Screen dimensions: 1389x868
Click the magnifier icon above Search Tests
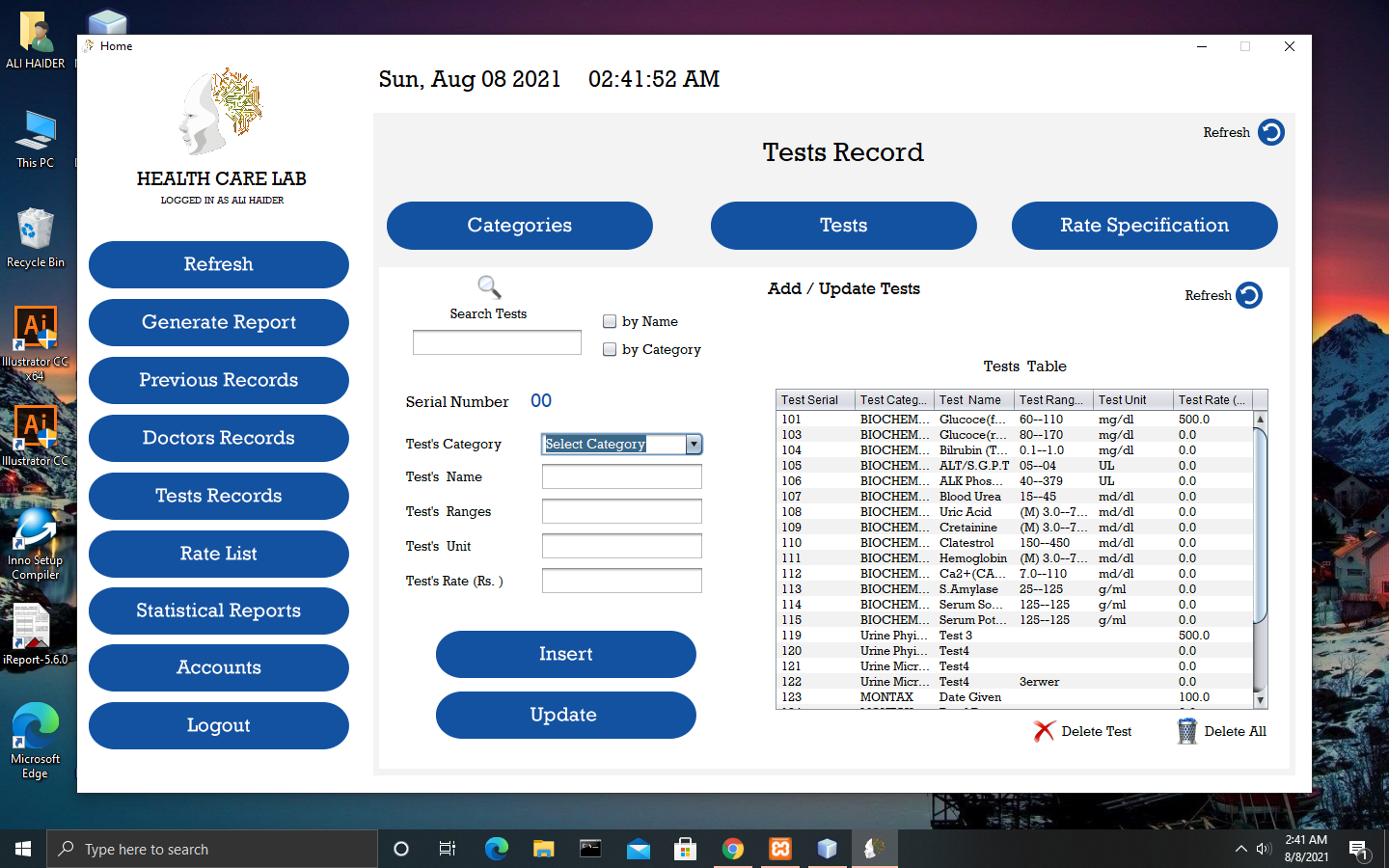click(x=488, y=286)
